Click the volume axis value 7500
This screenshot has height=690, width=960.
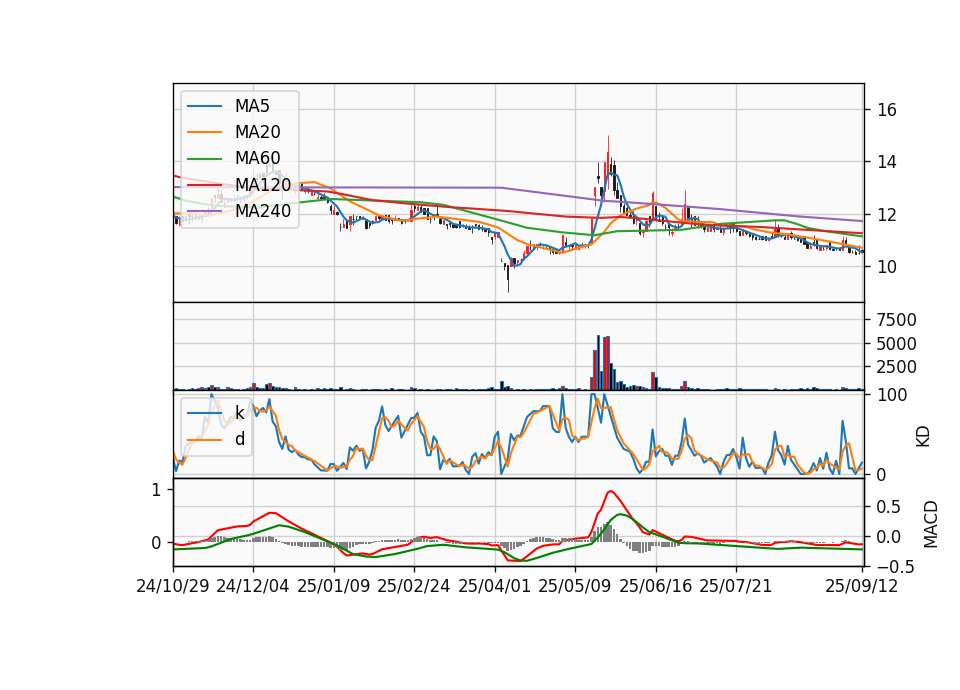click(896, 320)
